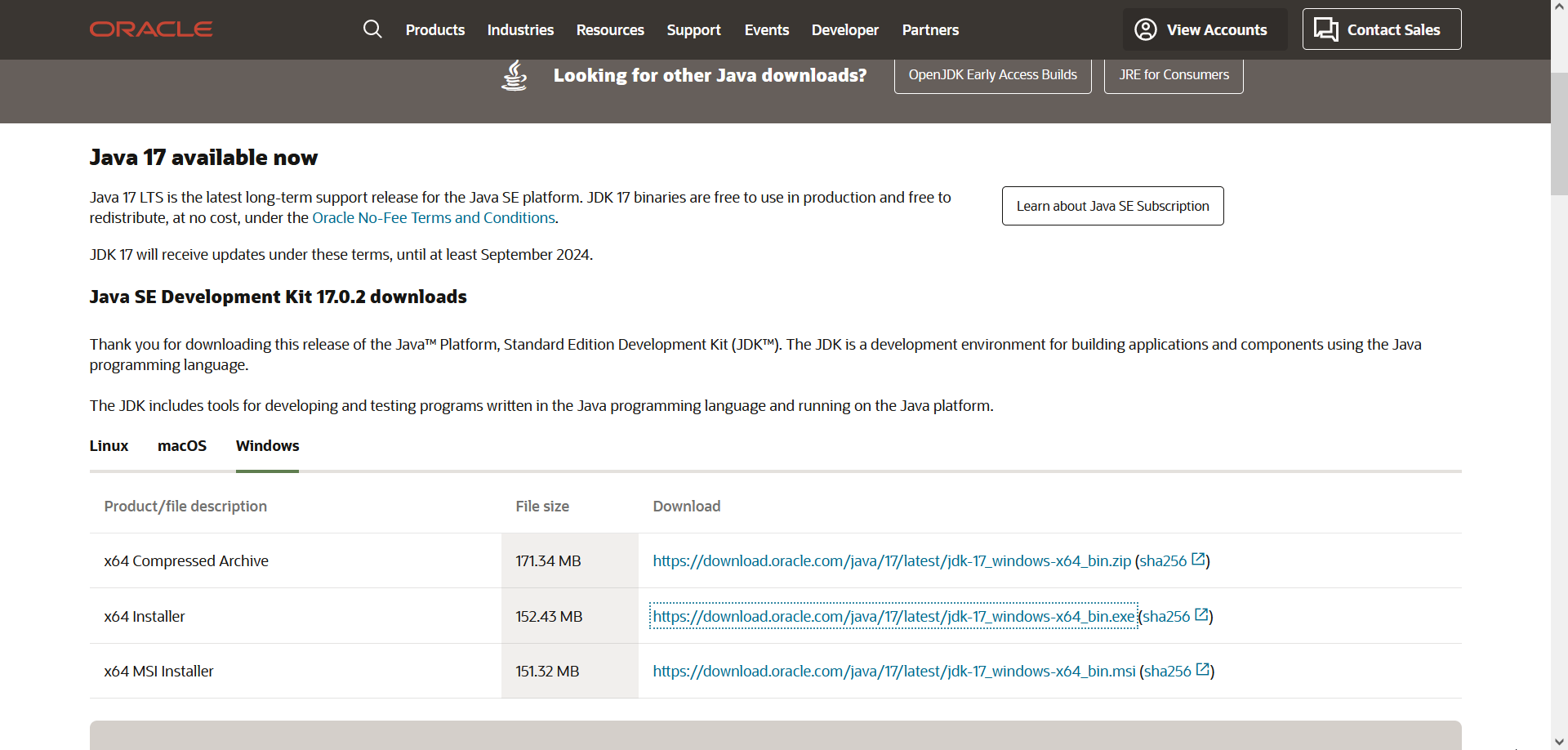Click the 'File size' column header
The width and height of the screenshot is (1568, 750).
click(542, 507)
